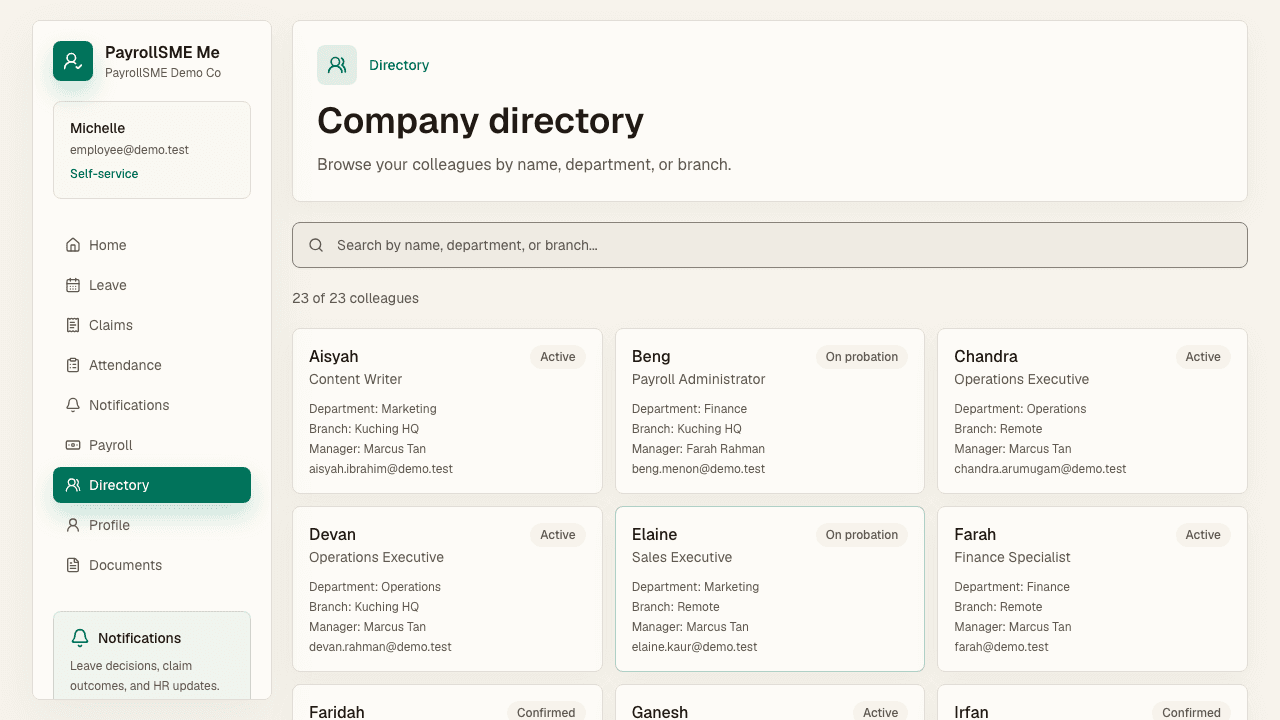Image resolution: width=1280 pixels, height=720 pixels.
Task: Click the Payroll banknote icon
Action: click(x=73, y=445)
